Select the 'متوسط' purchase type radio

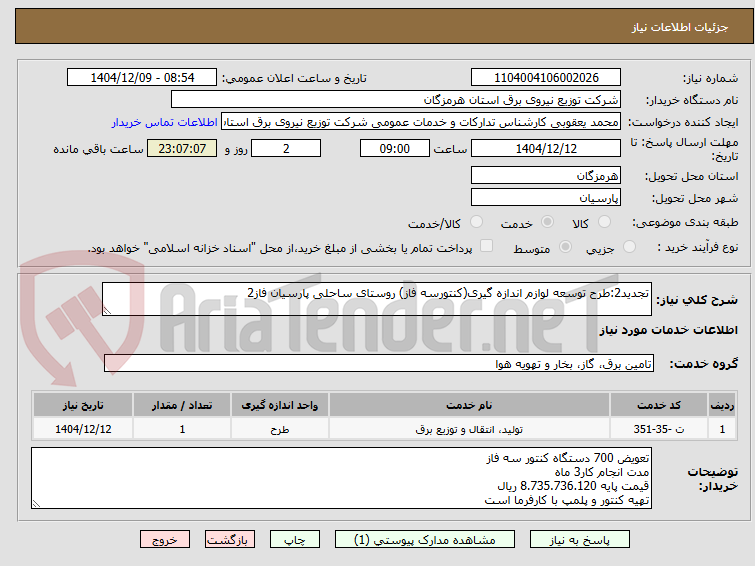point(565,247)
